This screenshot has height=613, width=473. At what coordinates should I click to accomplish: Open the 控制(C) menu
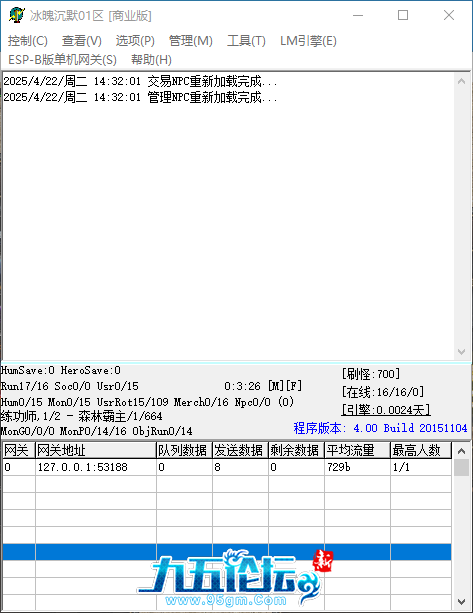[x=27, y=41]
